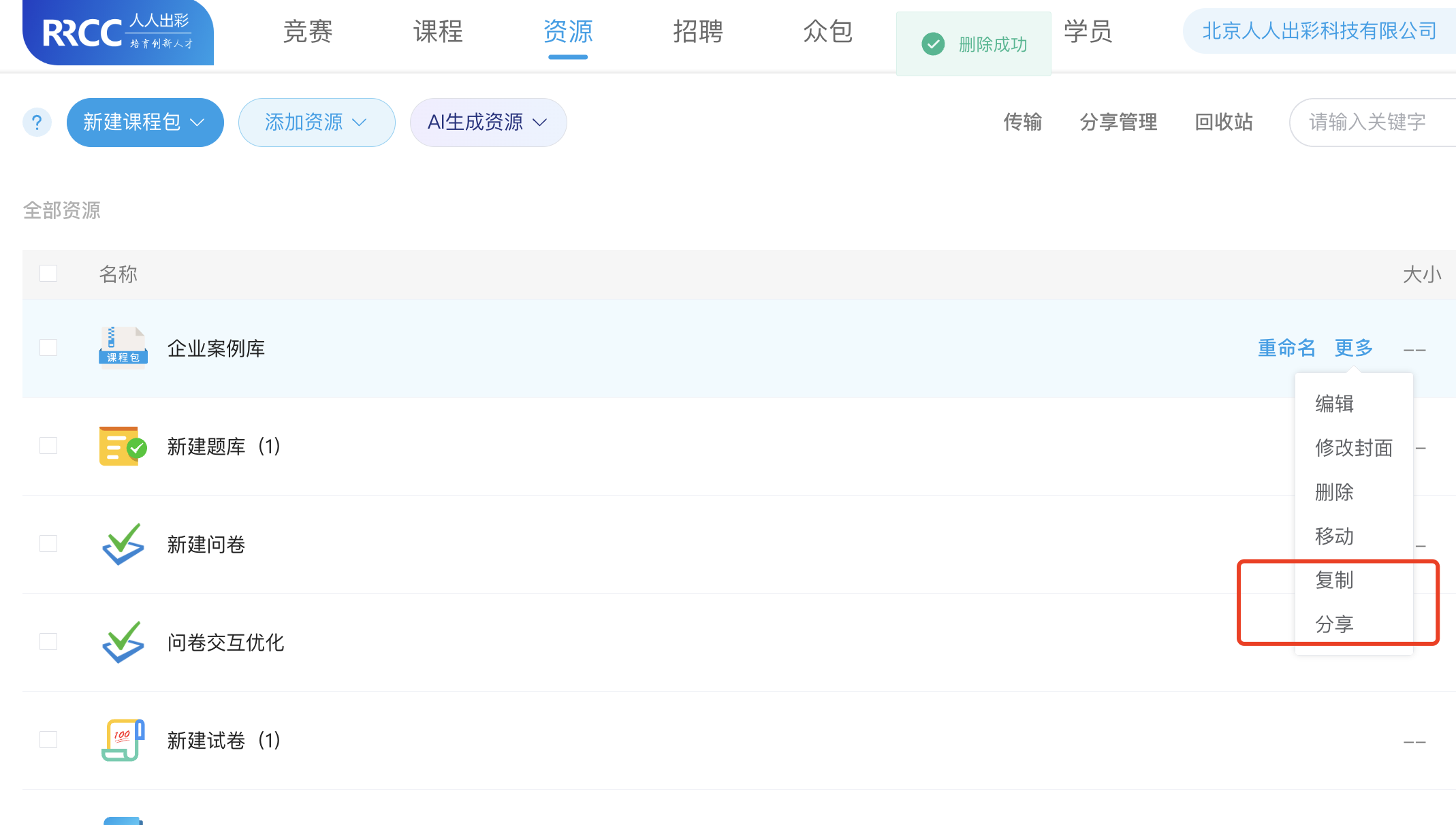This screenshot has height=825, width=1456.
Task: Check the select-all checkbox in header row
Action: point(48,273)
